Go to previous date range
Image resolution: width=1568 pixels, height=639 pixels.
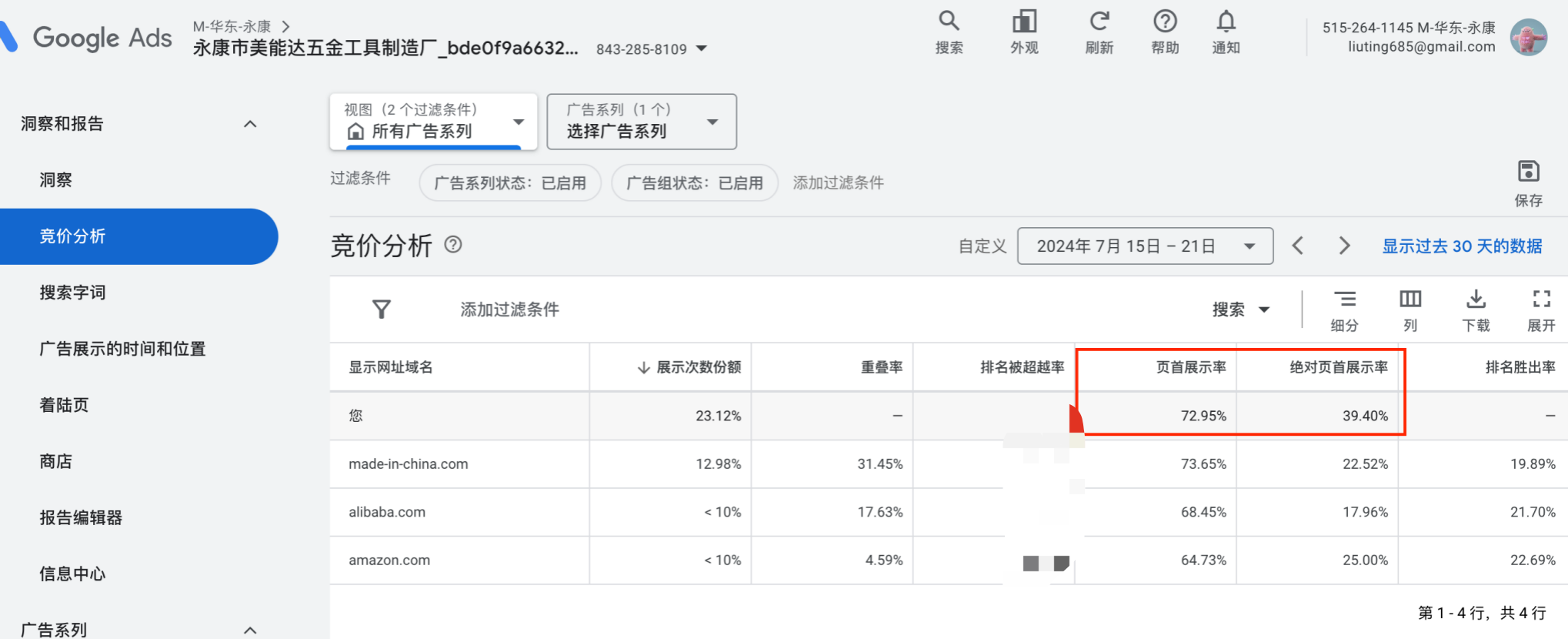pos(1298,246)
